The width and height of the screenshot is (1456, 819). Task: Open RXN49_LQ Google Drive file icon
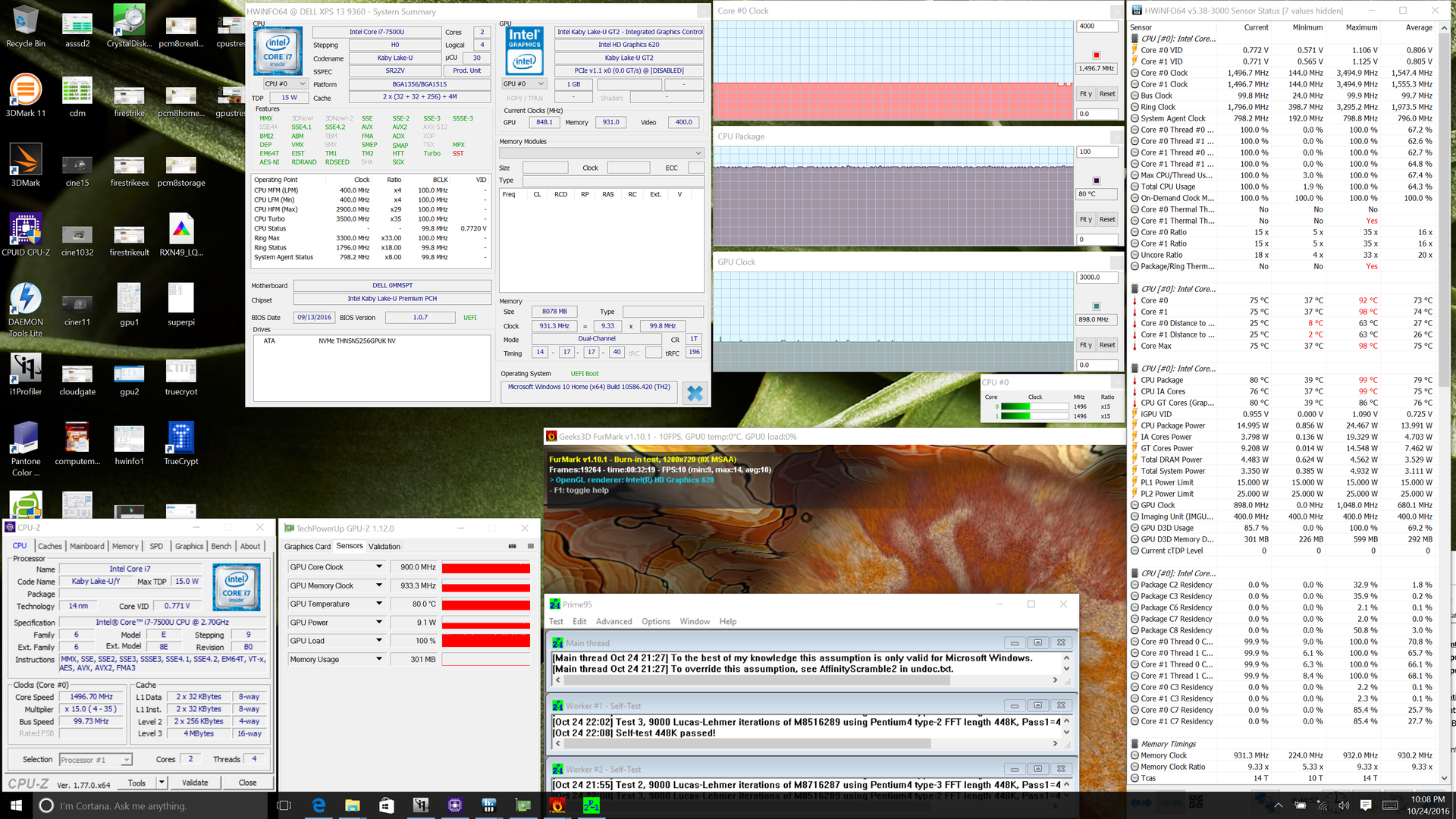click(x=181, y=235)
